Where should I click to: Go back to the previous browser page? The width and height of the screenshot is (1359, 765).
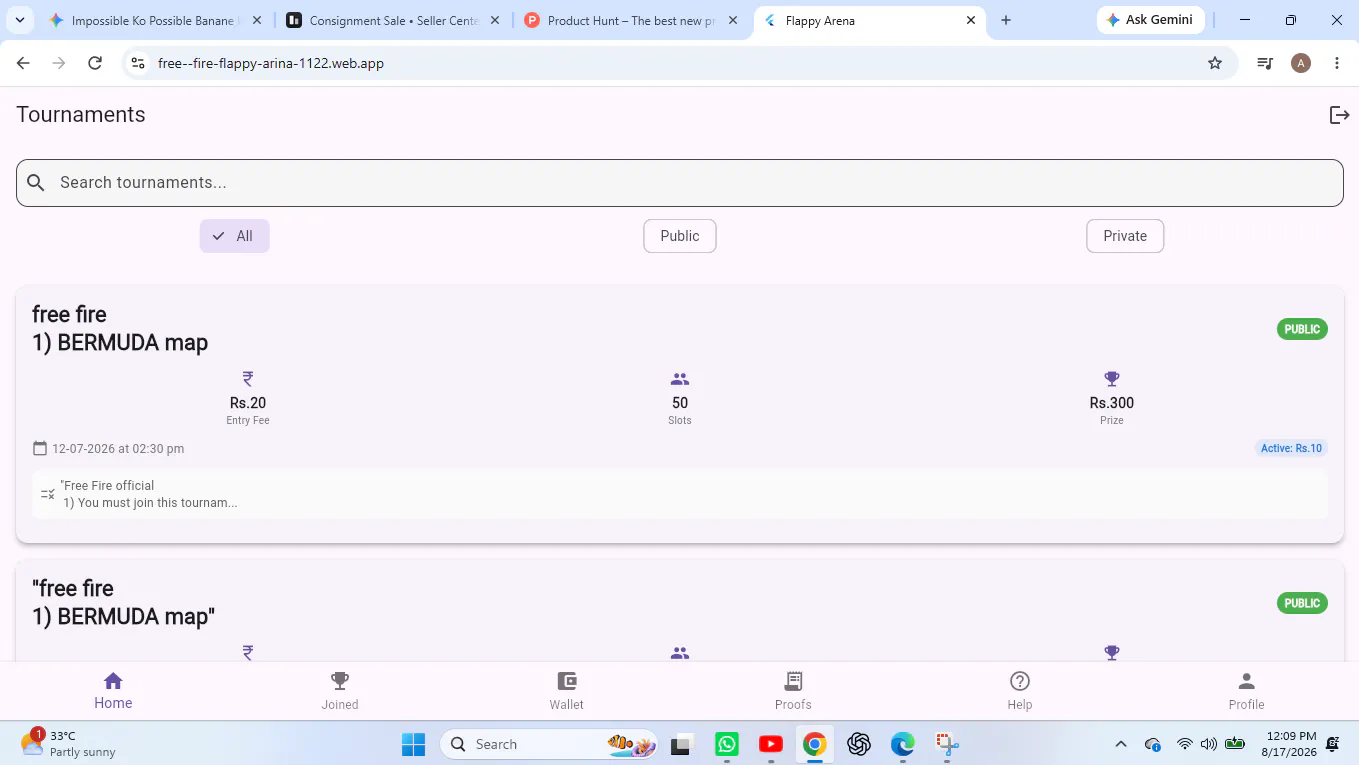[x=23, y=63]
